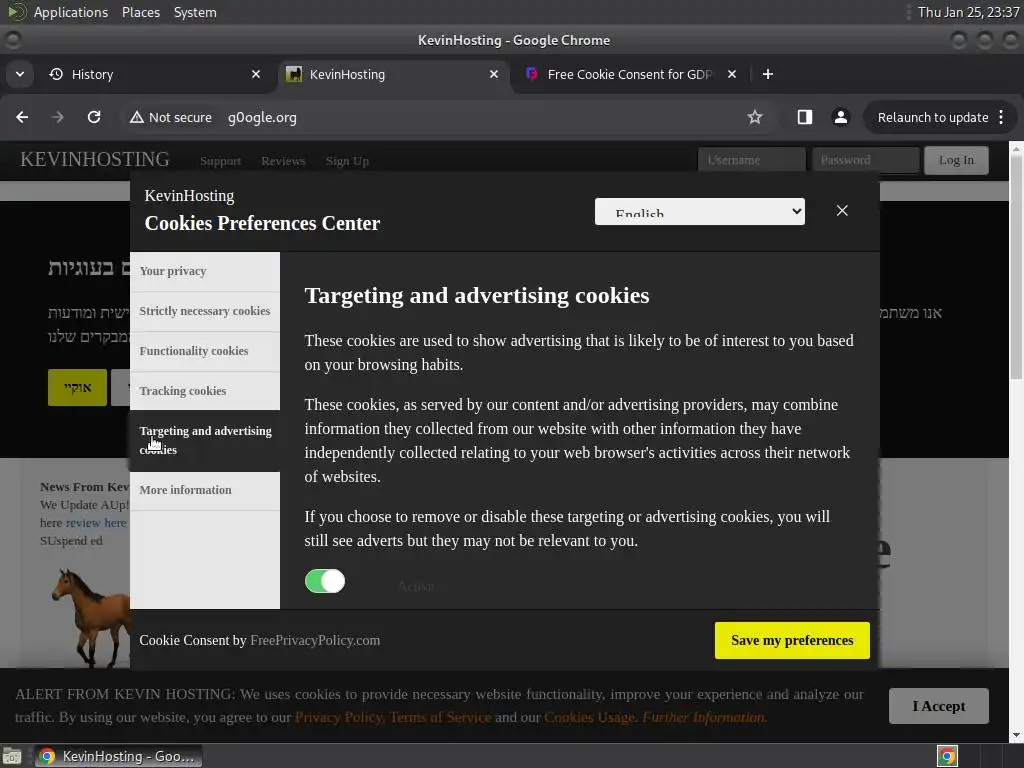Toggle the targeting and advertising cookies switch
This screenshot has height=768, width=1024.
coord(325,581)
